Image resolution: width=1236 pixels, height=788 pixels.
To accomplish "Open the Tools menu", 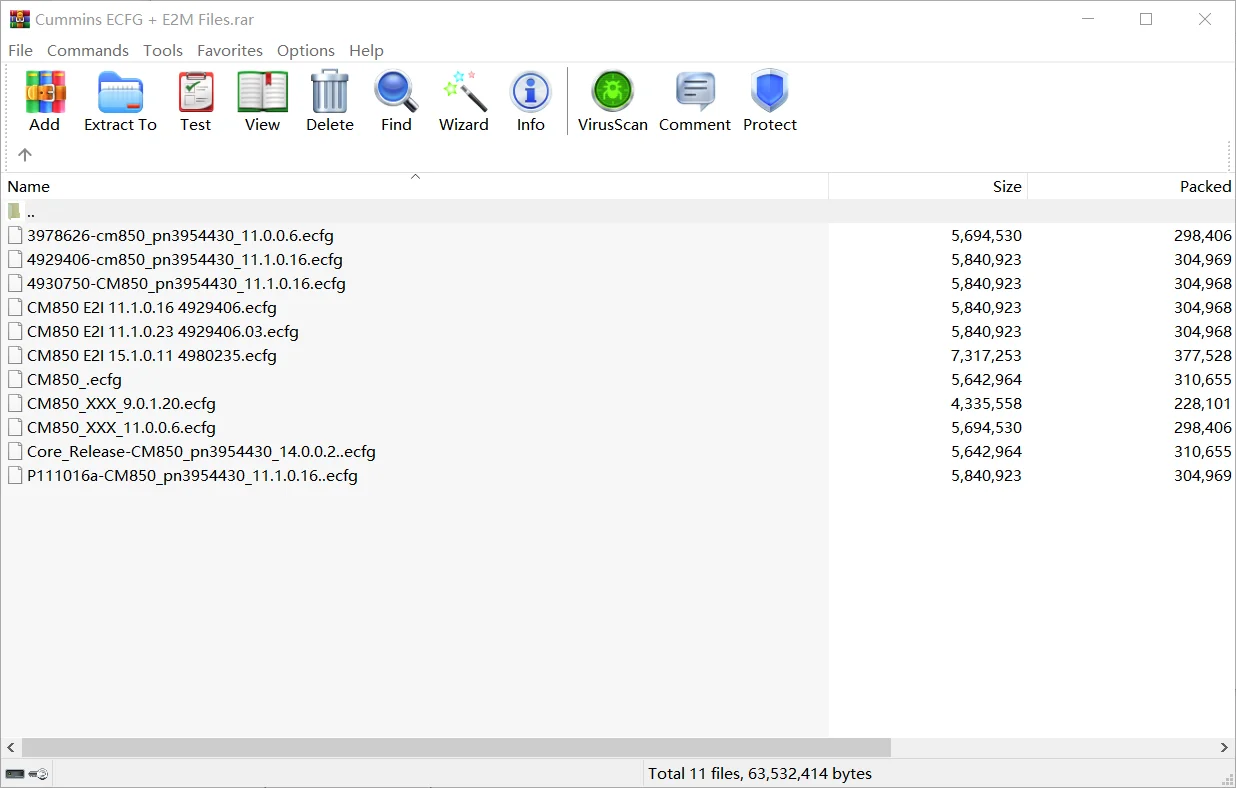I will tap(163, 50).
